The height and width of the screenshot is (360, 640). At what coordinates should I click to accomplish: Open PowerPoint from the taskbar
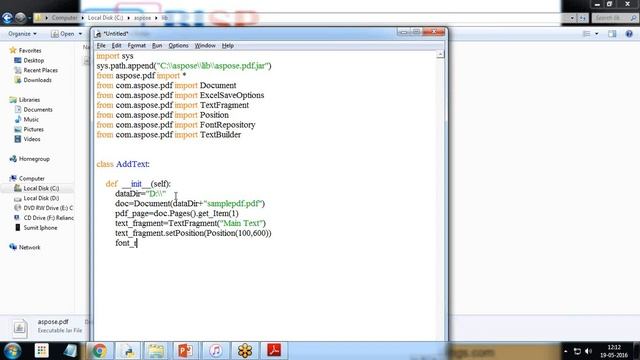click(185, 351)
